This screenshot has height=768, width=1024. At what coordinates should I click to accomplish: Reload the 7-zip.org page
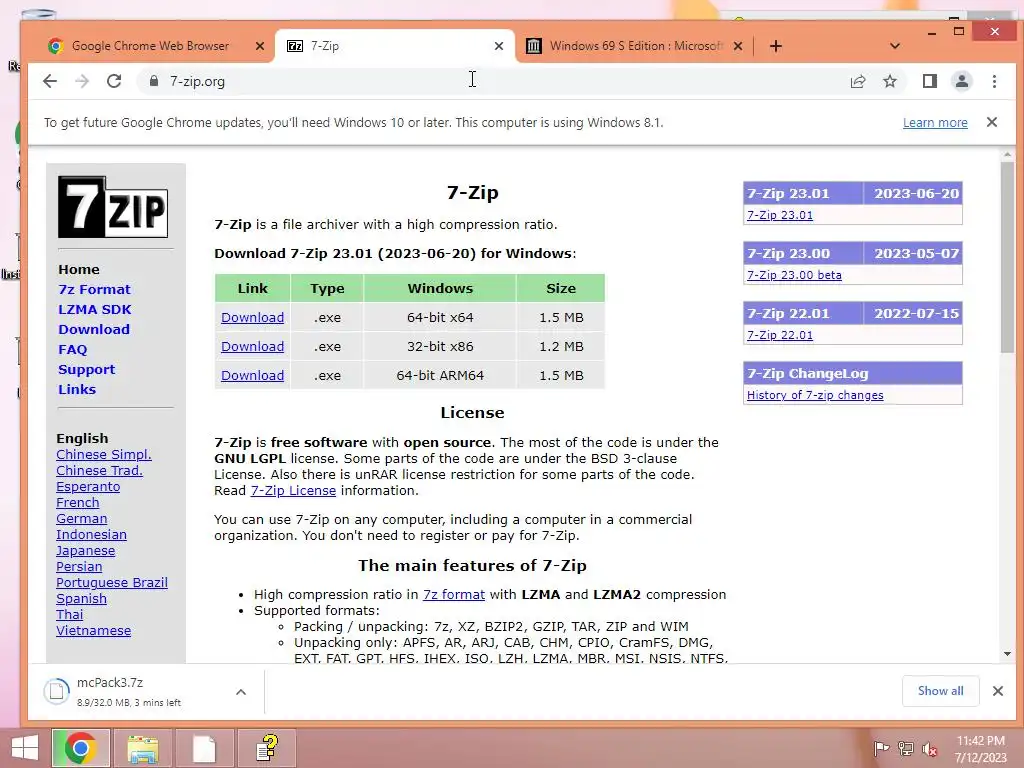(114, 81)
